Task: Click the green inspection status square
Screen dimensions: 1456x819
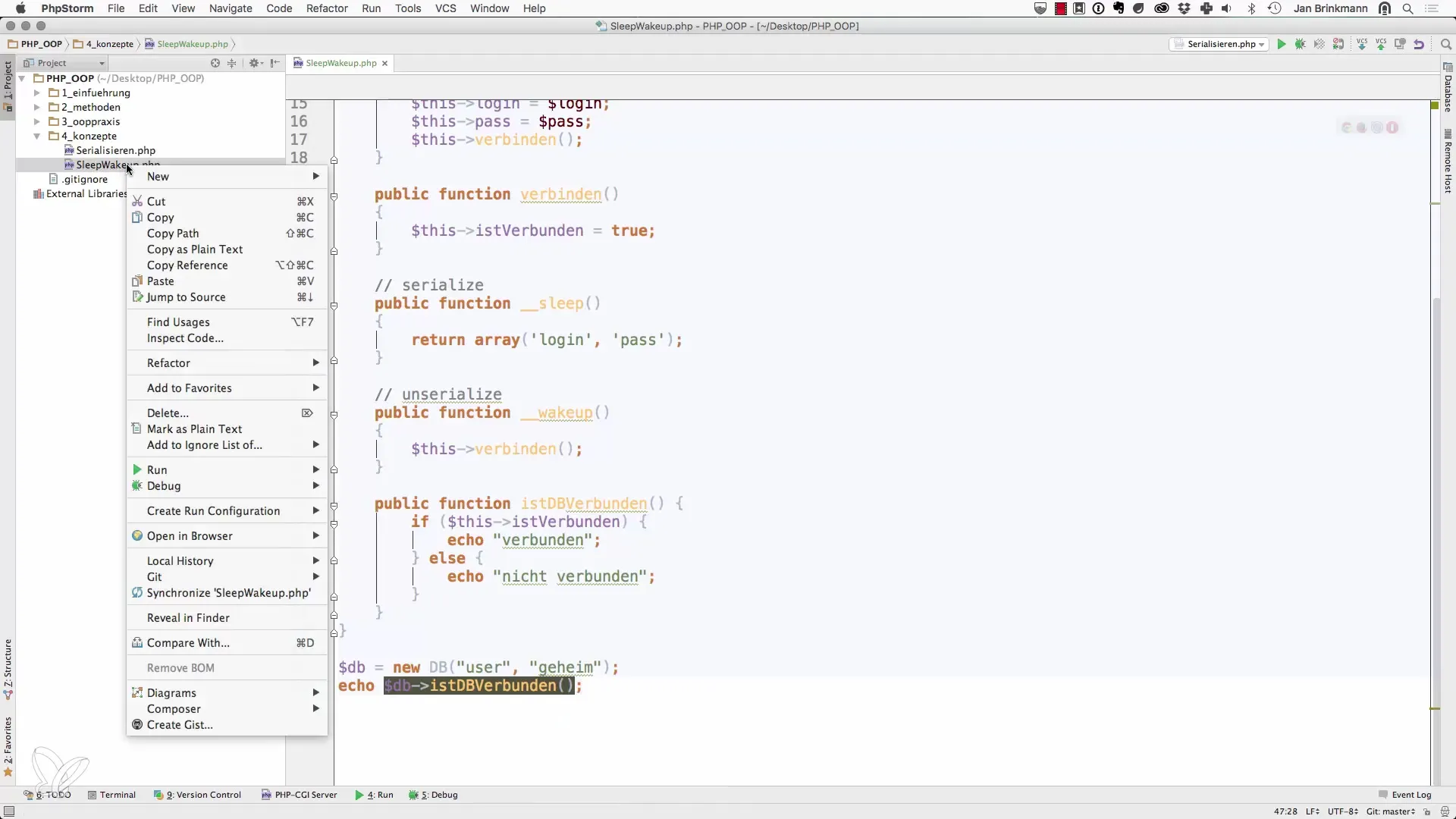Action: click(x=1435, y=105)
